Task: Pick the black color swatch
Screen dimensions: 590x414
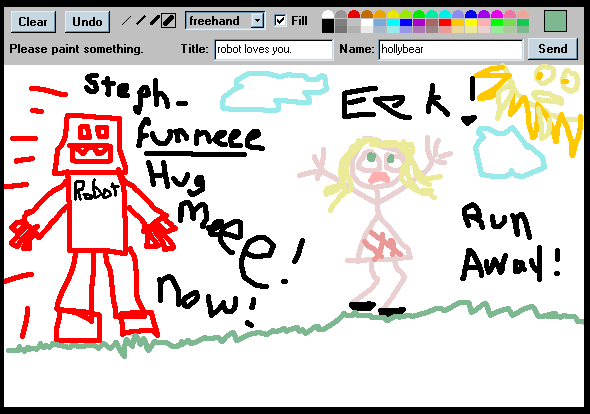Action: point(328,26)
